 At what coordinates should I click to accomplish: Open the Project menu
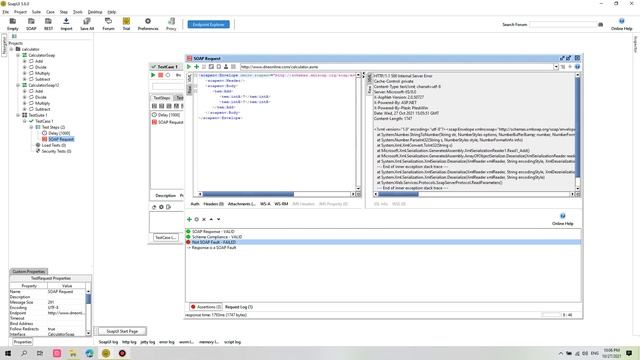[20, 12]
